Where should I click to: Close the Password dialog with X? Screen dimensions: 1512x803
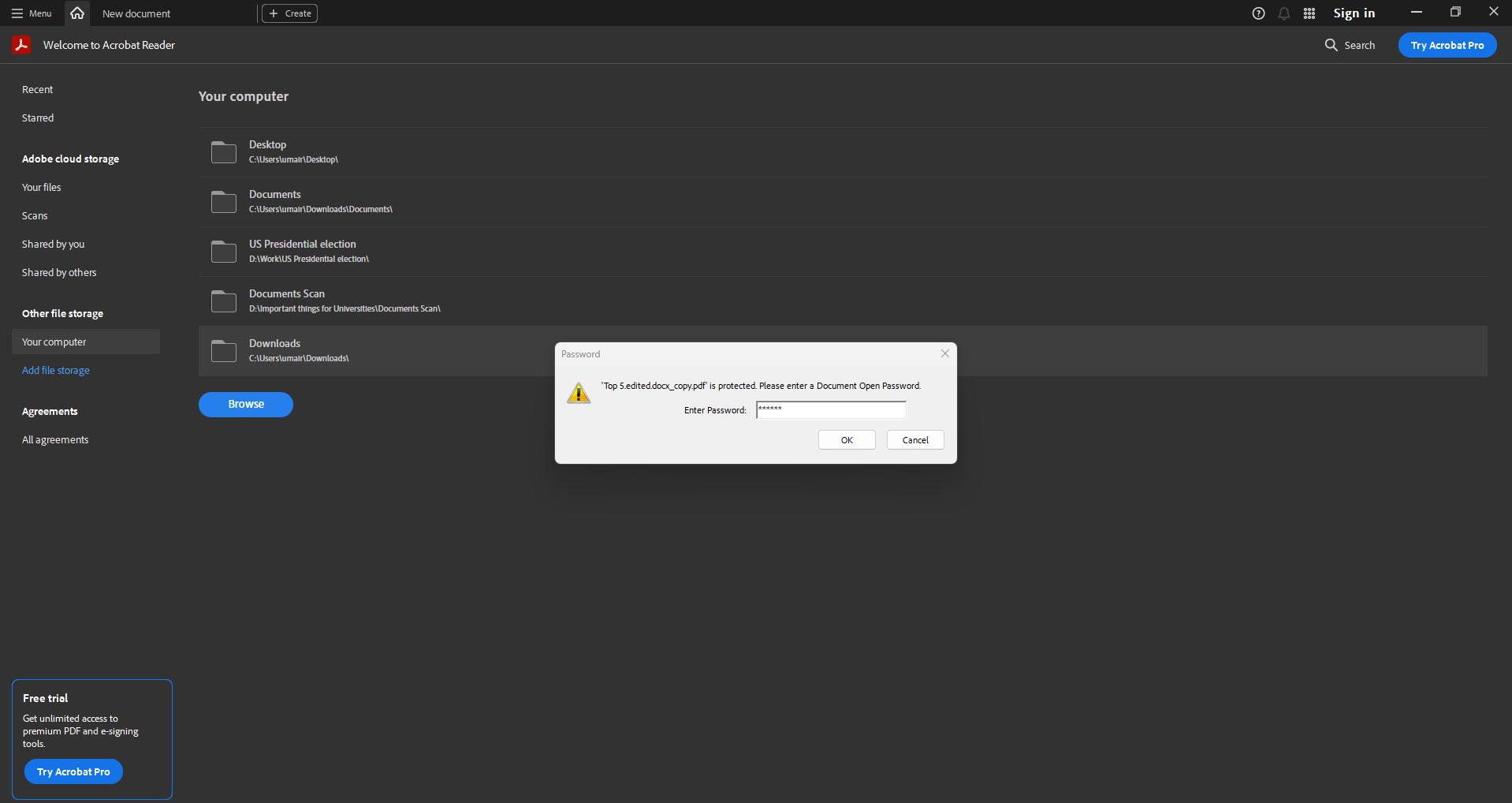point(944,353)
